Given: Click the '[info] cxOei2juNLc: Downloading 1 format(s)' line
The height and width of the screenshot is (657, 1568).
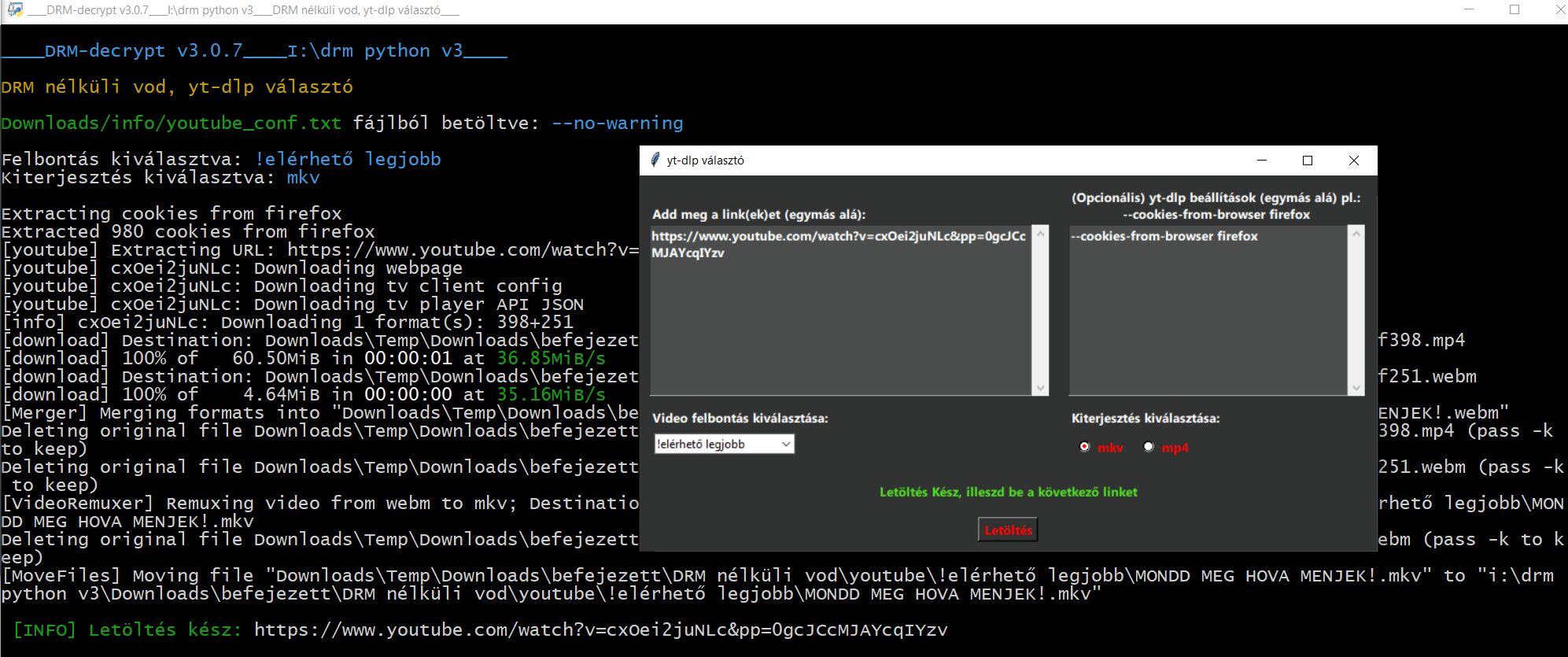Looking at the screenshot, I should tap(287, 323).
